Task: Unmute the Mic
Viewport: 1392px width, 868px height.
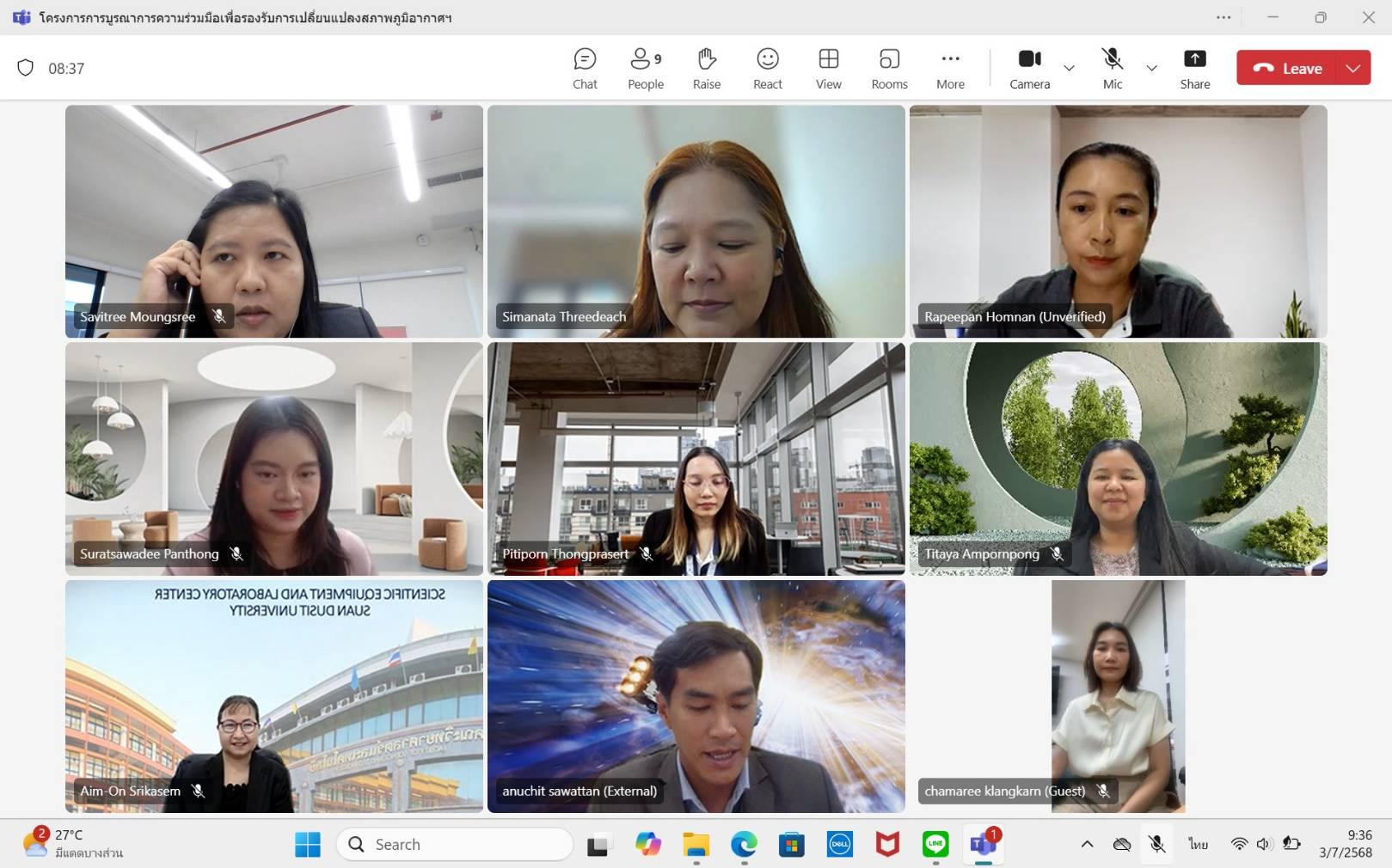Action: [1112, 68]
